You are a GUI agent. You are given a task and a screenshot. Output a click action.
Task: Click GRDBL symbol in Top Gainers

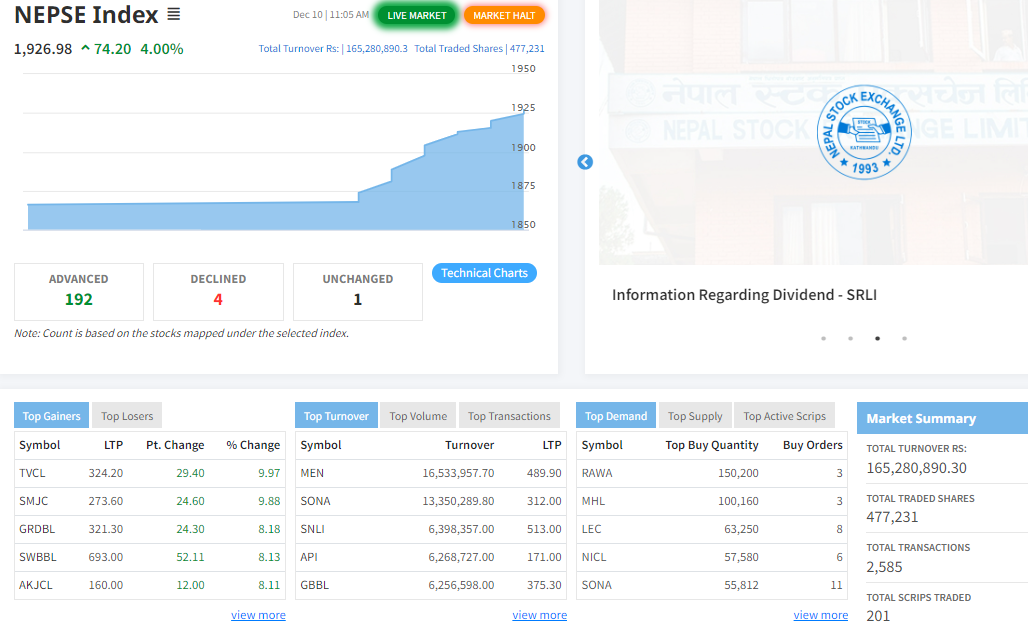37,529
